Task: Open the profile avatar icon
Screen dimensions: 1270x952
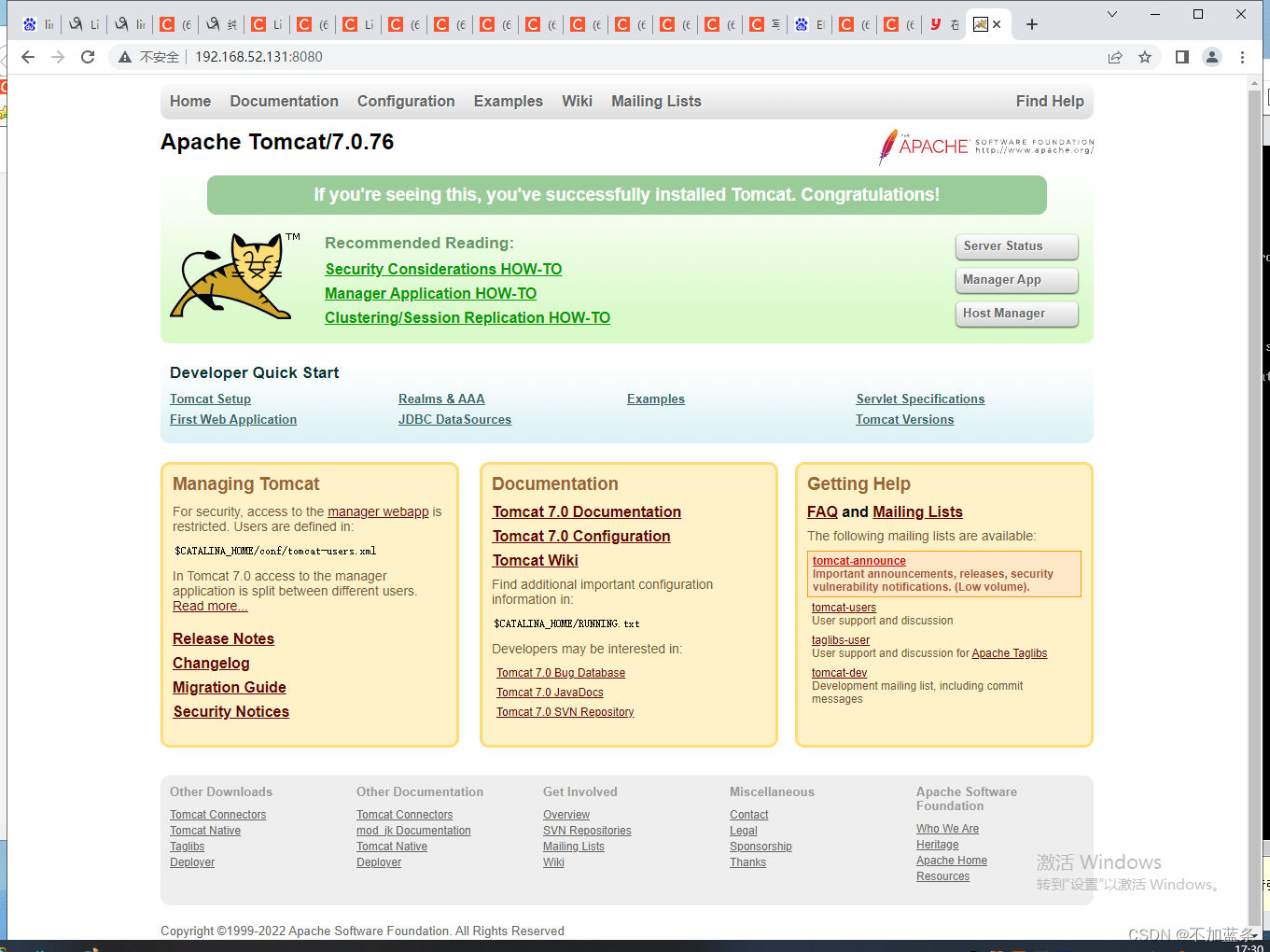Action: pyautogui.click(x=1212, y=57)
